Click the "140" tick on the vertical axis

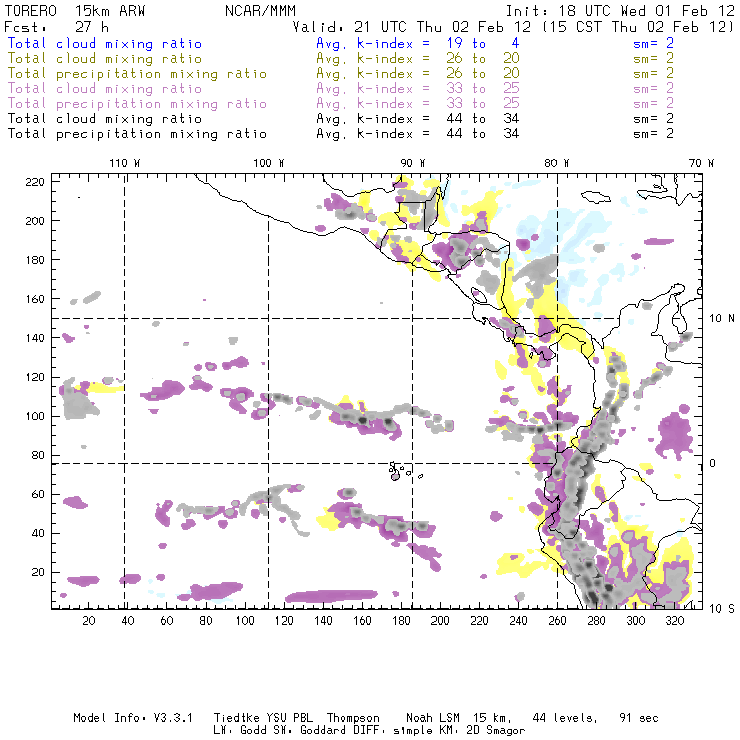35,338
